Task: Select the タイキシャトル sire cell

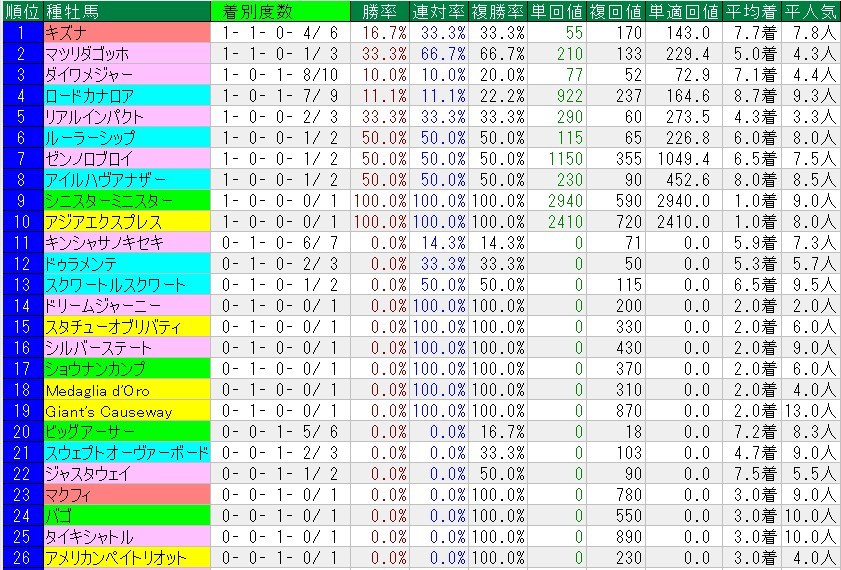Action: pyautogui.click(x=127, y=537)
